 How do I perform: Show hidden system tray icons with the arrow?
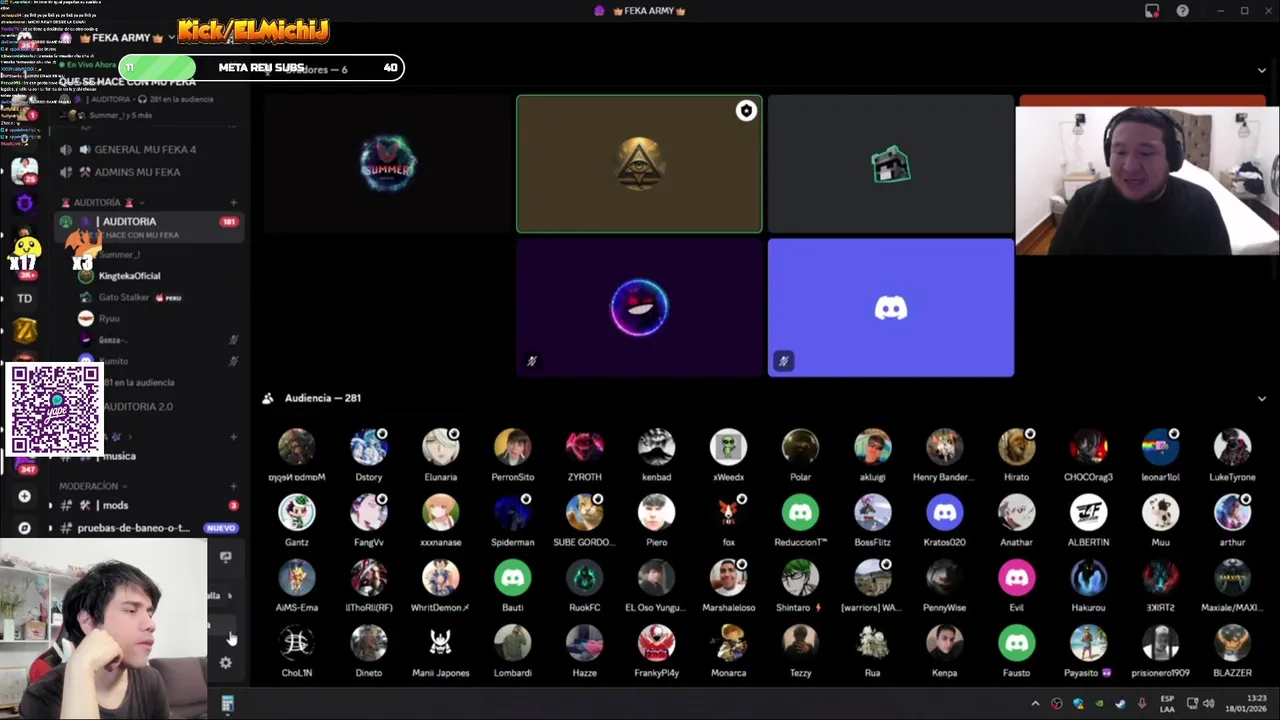click(x=1035, y=704)
